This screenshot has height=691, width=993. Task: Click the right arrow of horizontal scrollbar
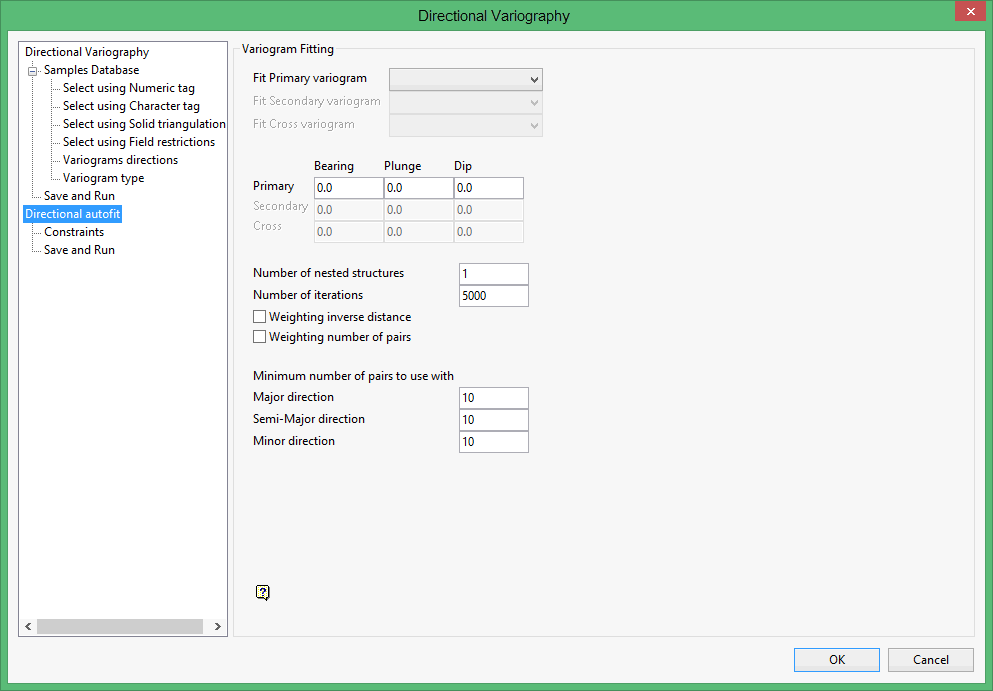217,626
